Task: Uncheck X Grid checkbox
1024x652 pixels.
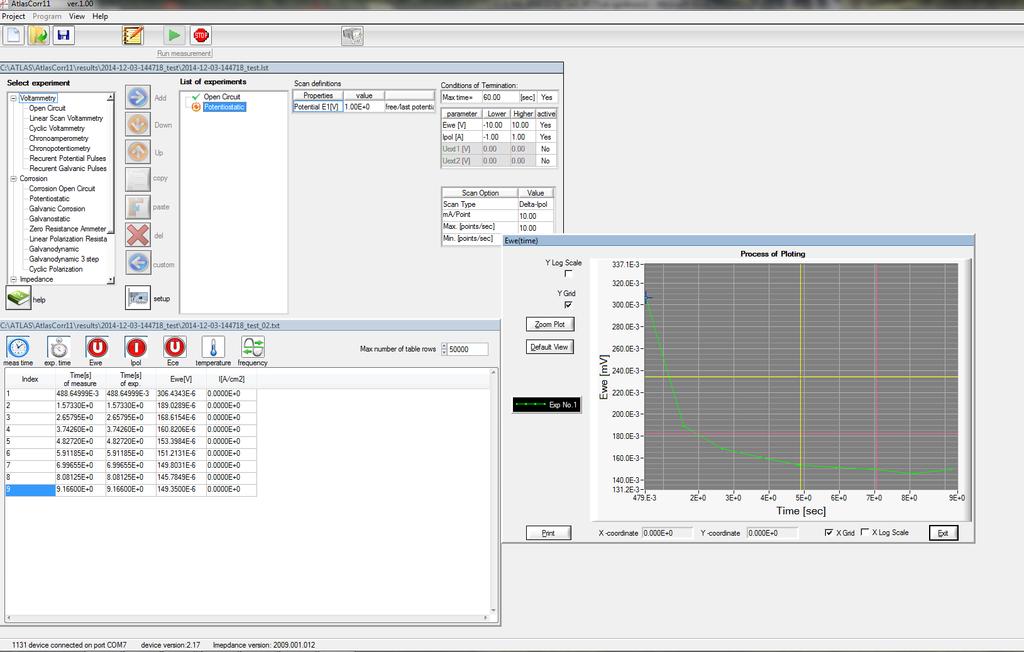Action: pyautogui.click(x=829, y=532)
